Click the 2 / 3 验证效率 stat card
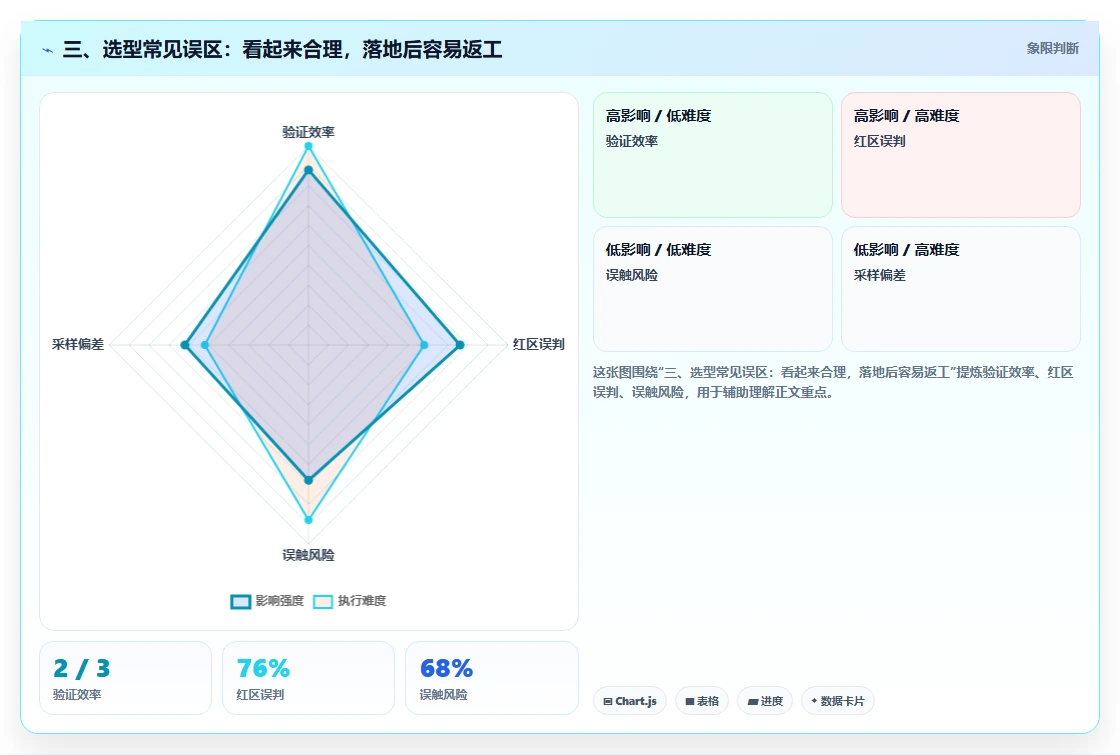This screenshot has width=1120, height=755. [125, 678]
